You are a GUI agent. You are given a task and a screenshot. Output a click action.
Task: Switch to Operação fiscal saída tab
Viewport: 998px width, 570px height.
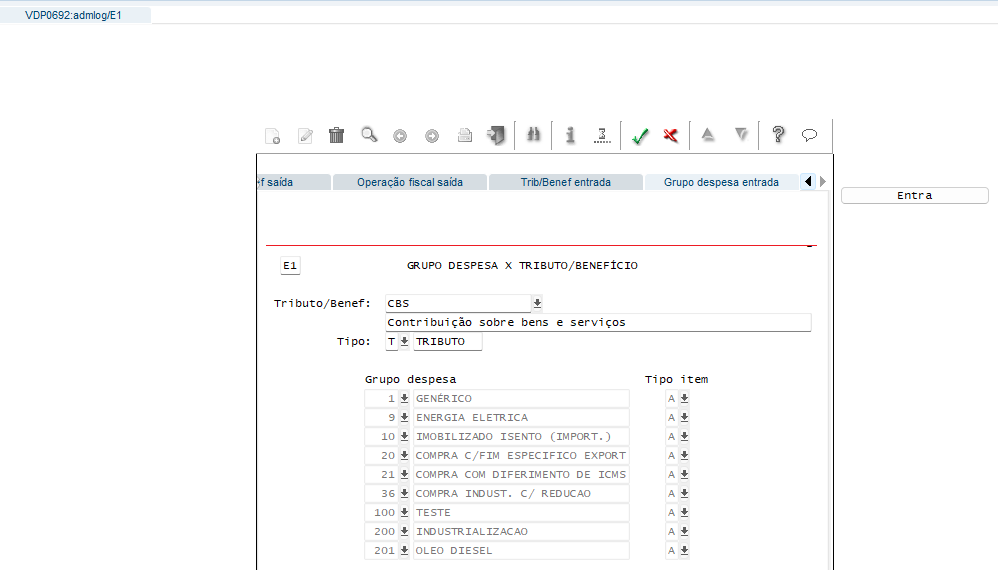pyautogui.click(x=410, y=182)
